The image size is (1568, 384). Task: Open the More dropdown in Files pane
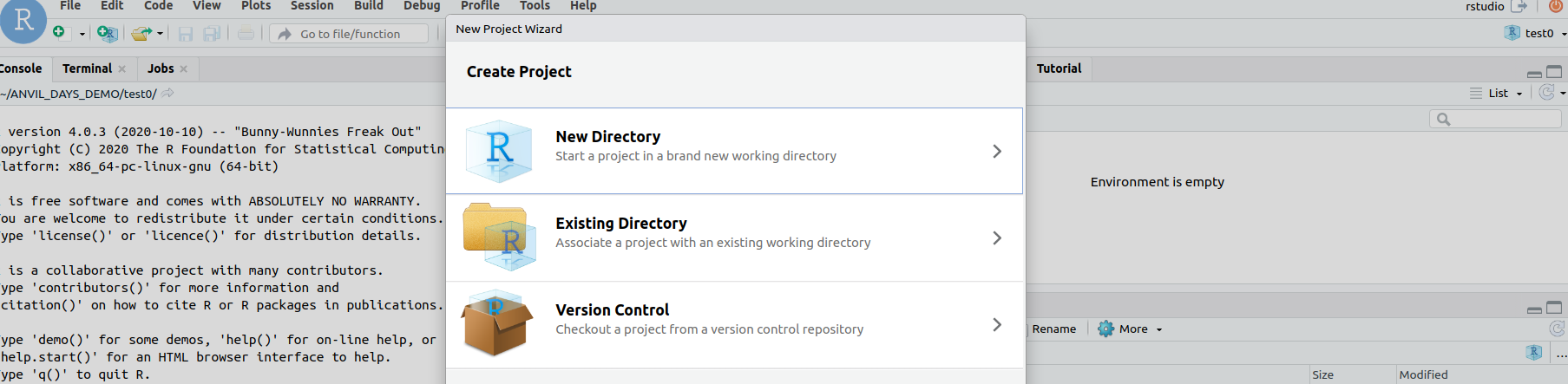pyautogui.click(x=1129, y=329)
